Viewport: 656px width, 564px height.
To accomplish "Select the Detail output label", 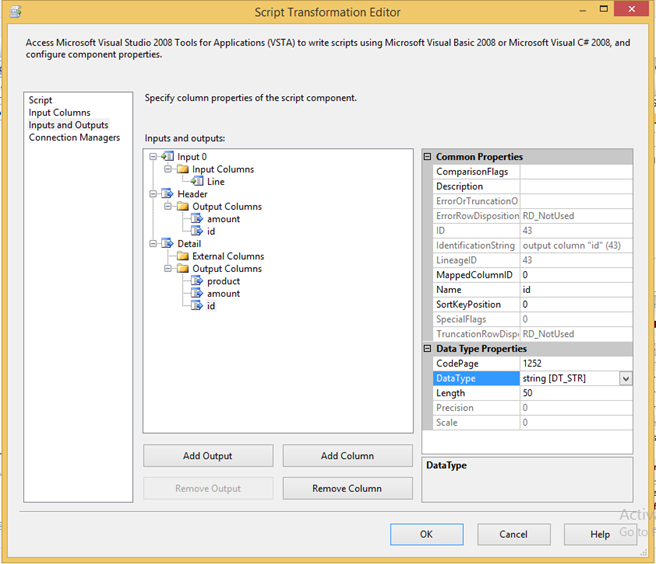I will pos(189,244).
